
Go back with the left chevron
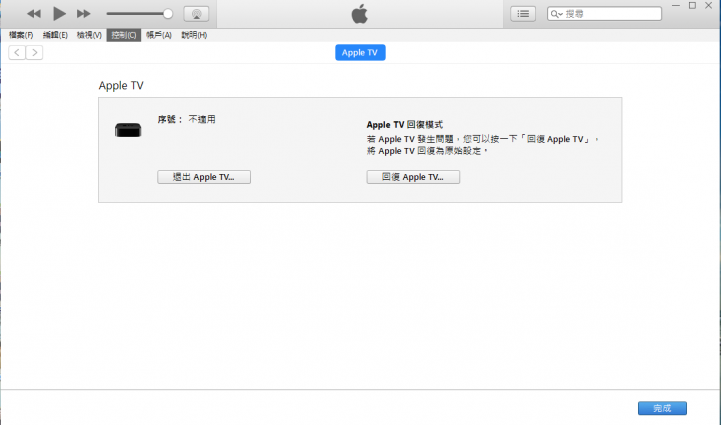pos(17,52)
